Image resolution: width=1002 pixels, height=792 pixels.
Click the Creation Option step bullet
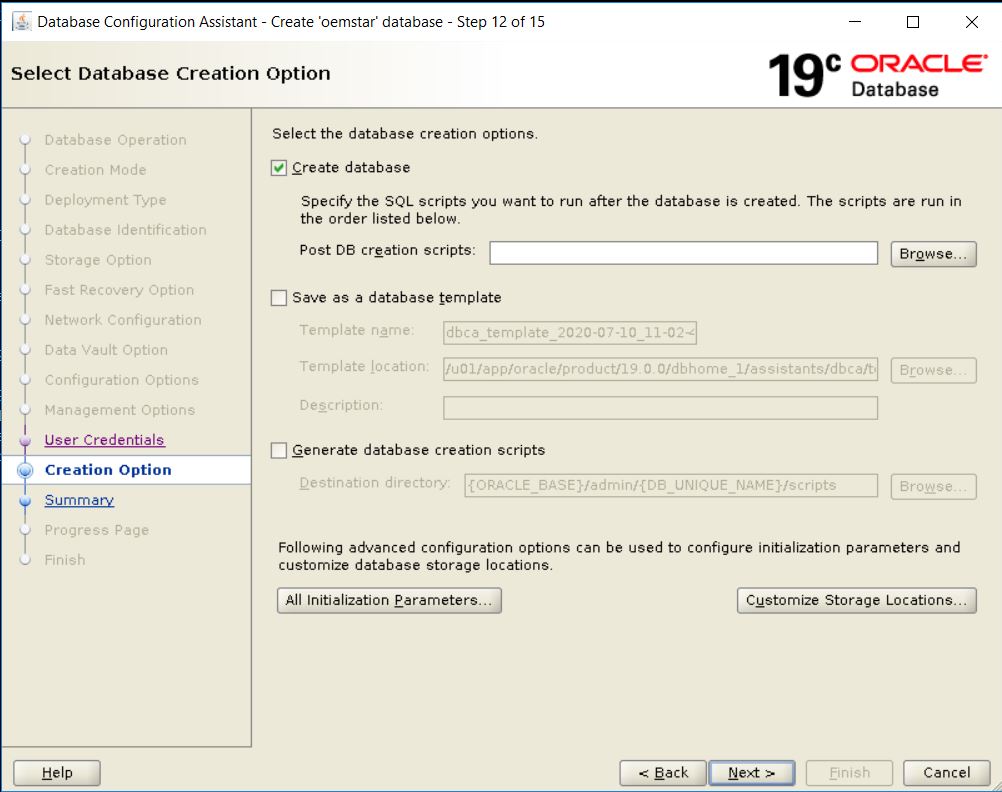click(26, 470)
